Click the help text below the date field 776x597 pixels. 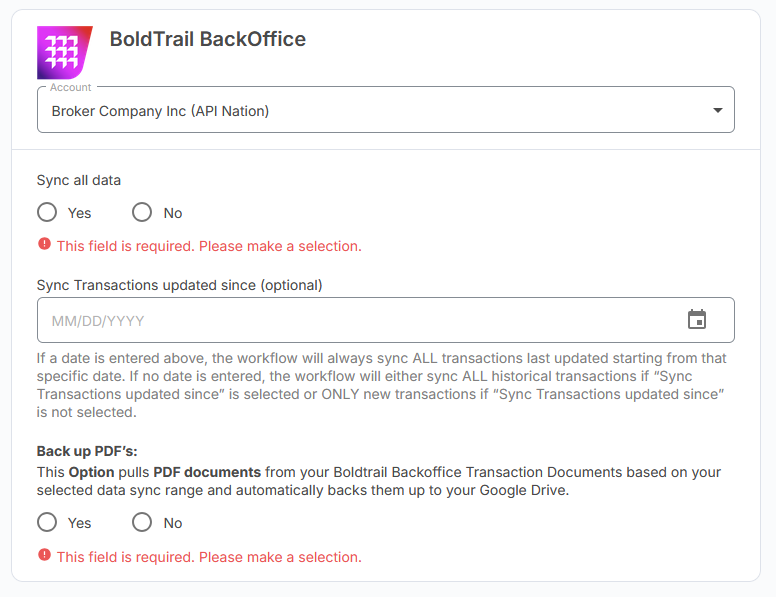(x=381, y=385)
